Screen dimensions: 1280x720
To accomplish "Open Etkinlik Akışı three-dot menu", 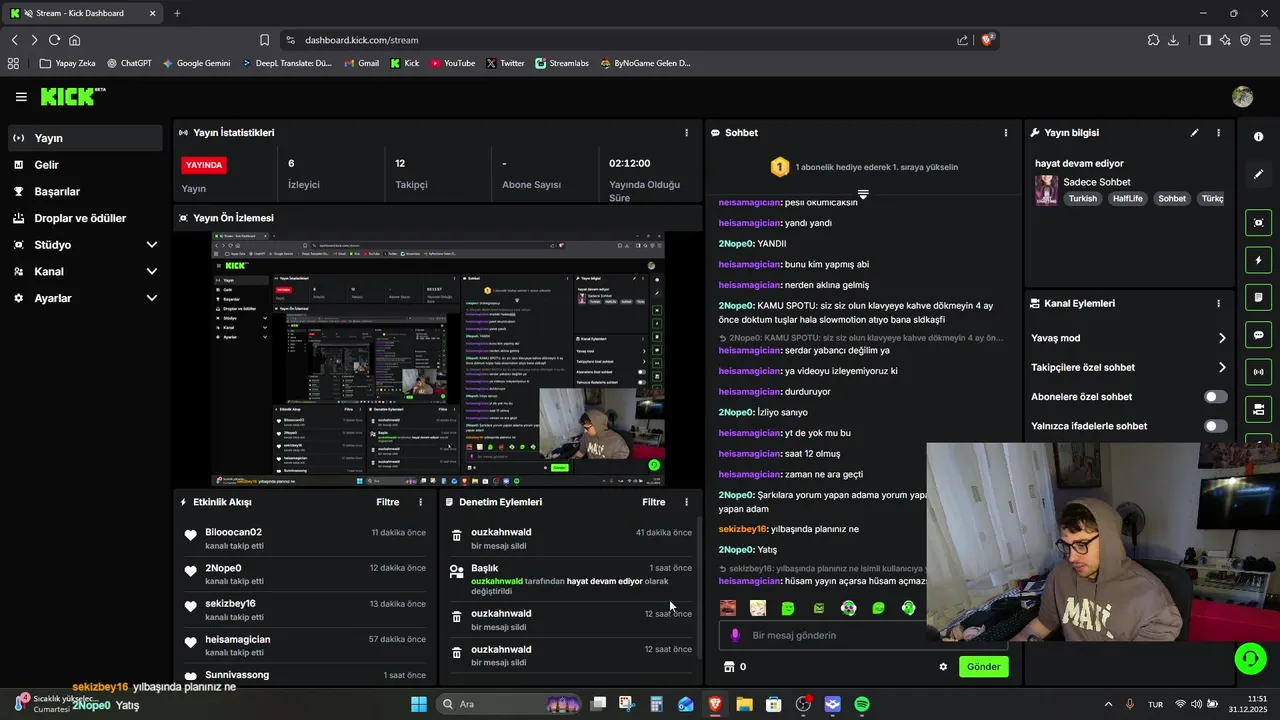I will [420, 502].
